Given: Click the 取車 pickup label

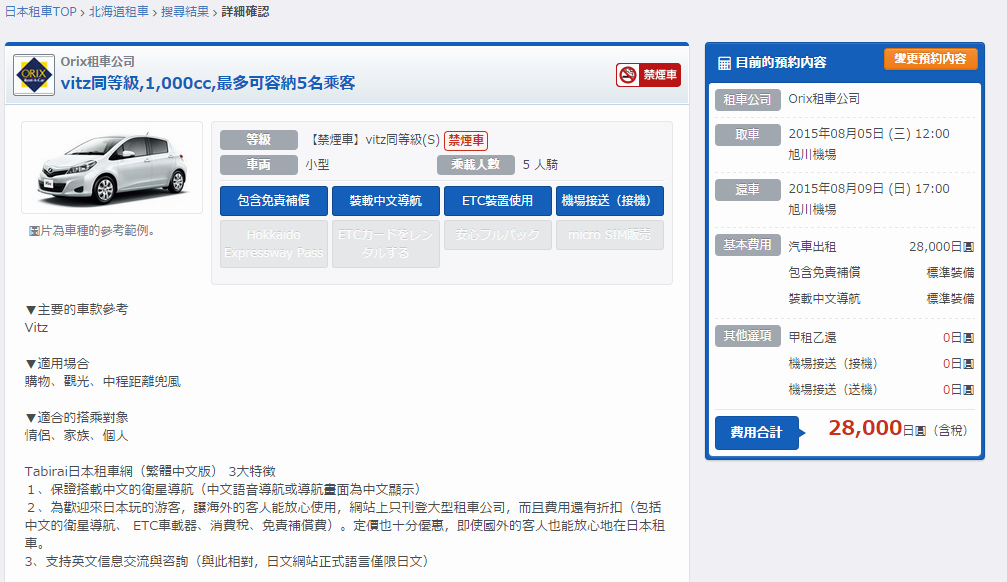Looking at the screenshot, I should click(748, 134).
